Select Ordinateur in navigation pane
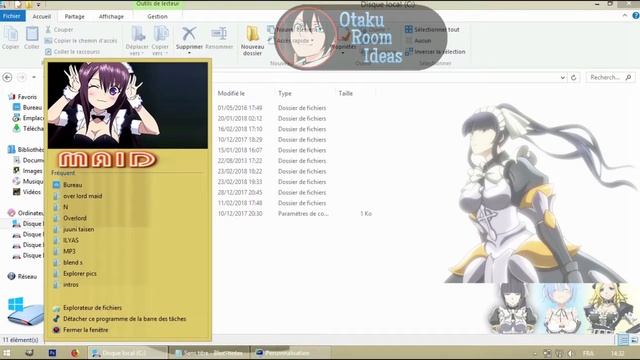 [x=31, y=213]
